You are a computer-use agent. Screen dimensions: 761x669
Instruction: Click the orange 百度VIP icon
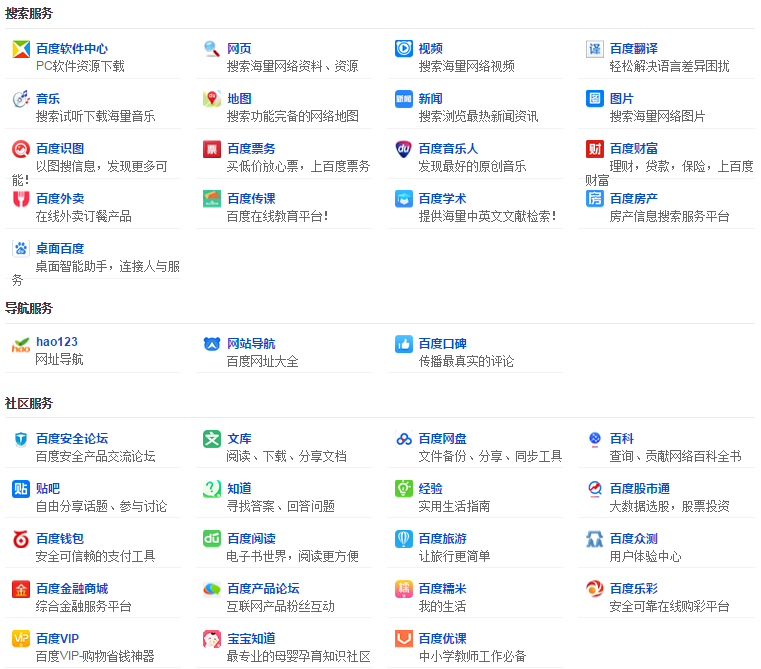click(21, 639)
